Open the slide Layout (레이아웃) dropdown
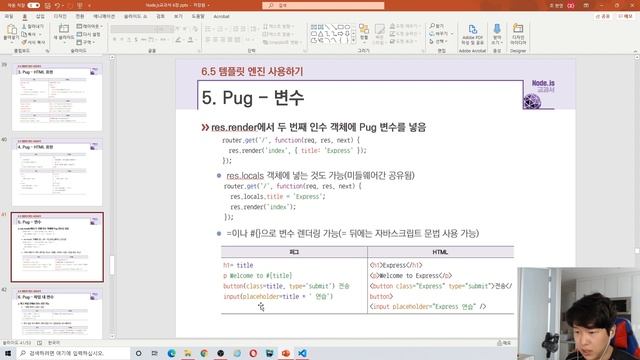Viewport: 640px width, 360px height. point(89,26)
